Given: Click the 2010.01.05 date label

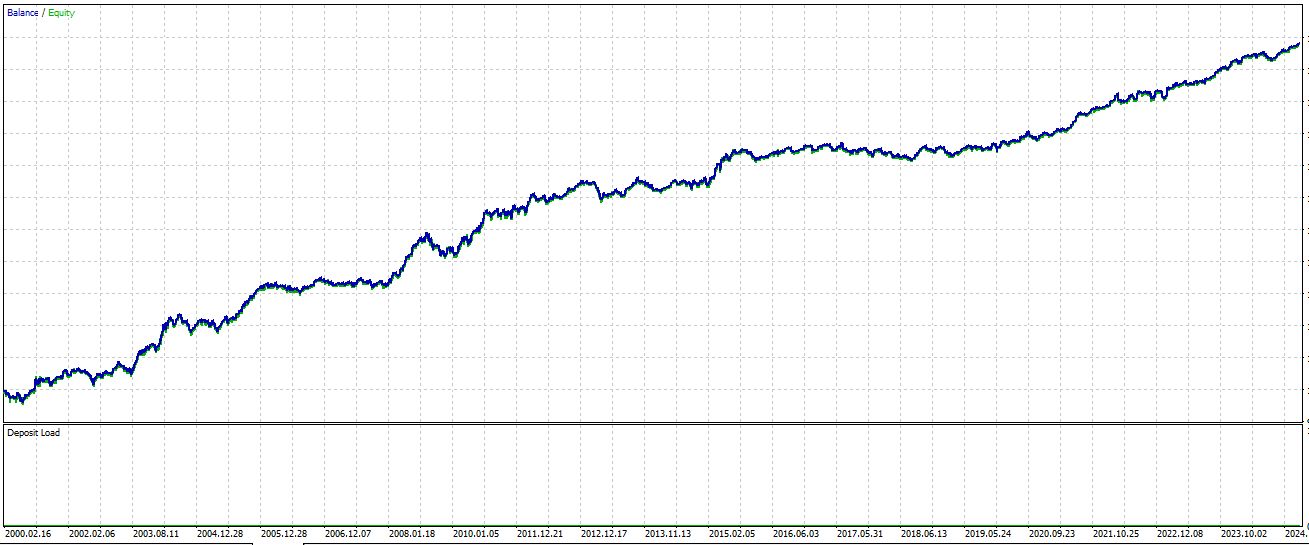Looking at the screenshot, I should [x=476, y=534].
